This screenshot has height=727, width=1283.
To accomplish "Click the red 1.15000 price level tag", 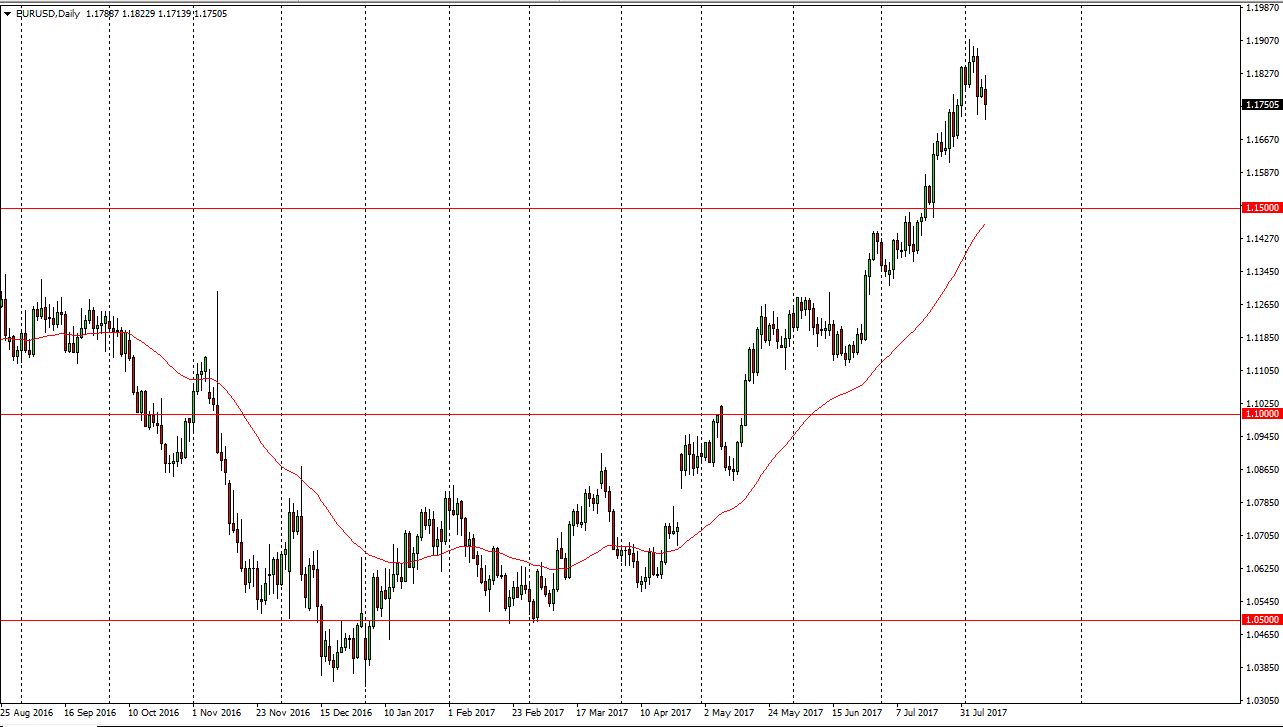I will (x=1260, y=208).
